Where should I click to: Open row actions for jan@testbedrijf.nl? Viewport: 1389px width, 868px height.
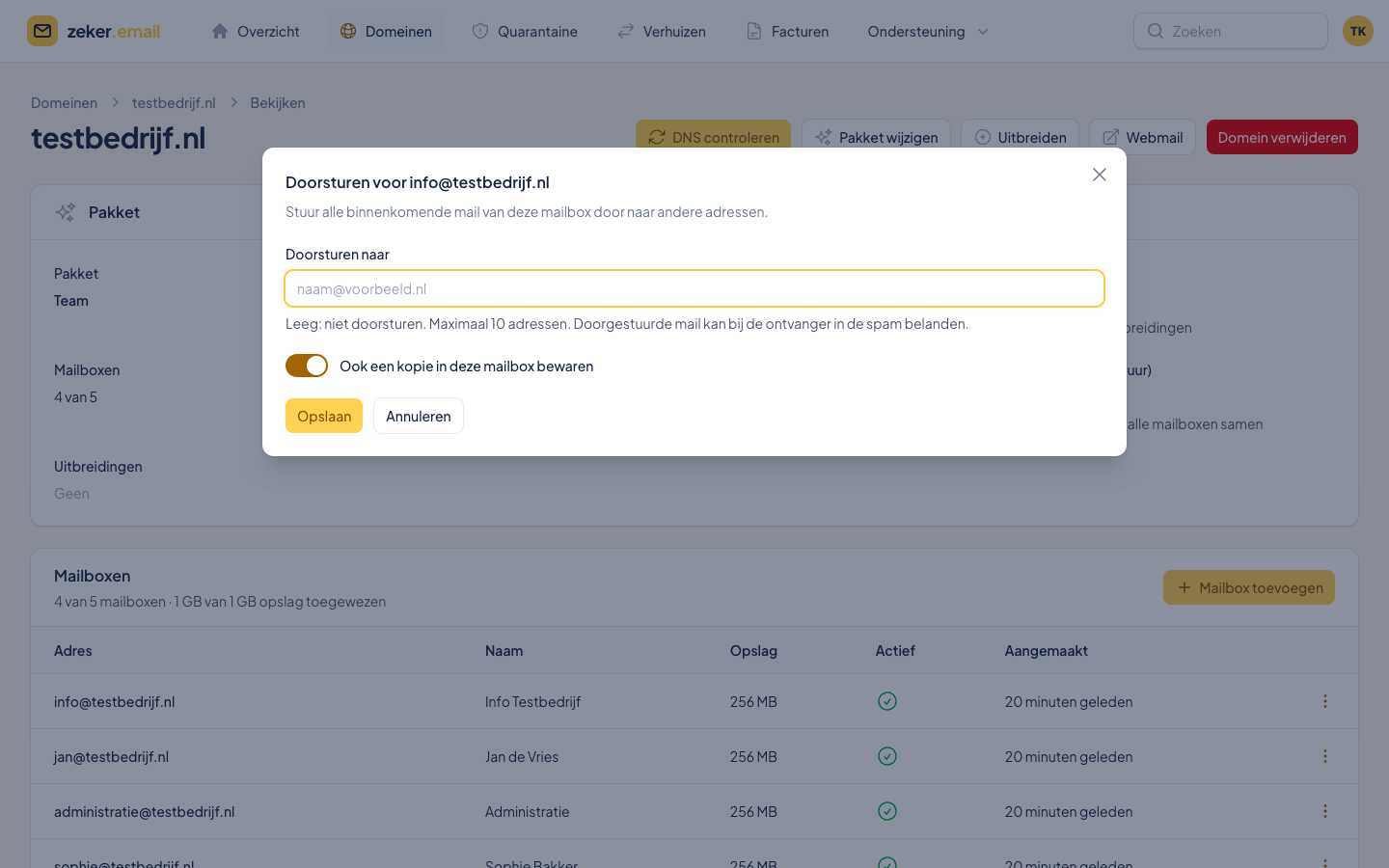[1325, 756]
